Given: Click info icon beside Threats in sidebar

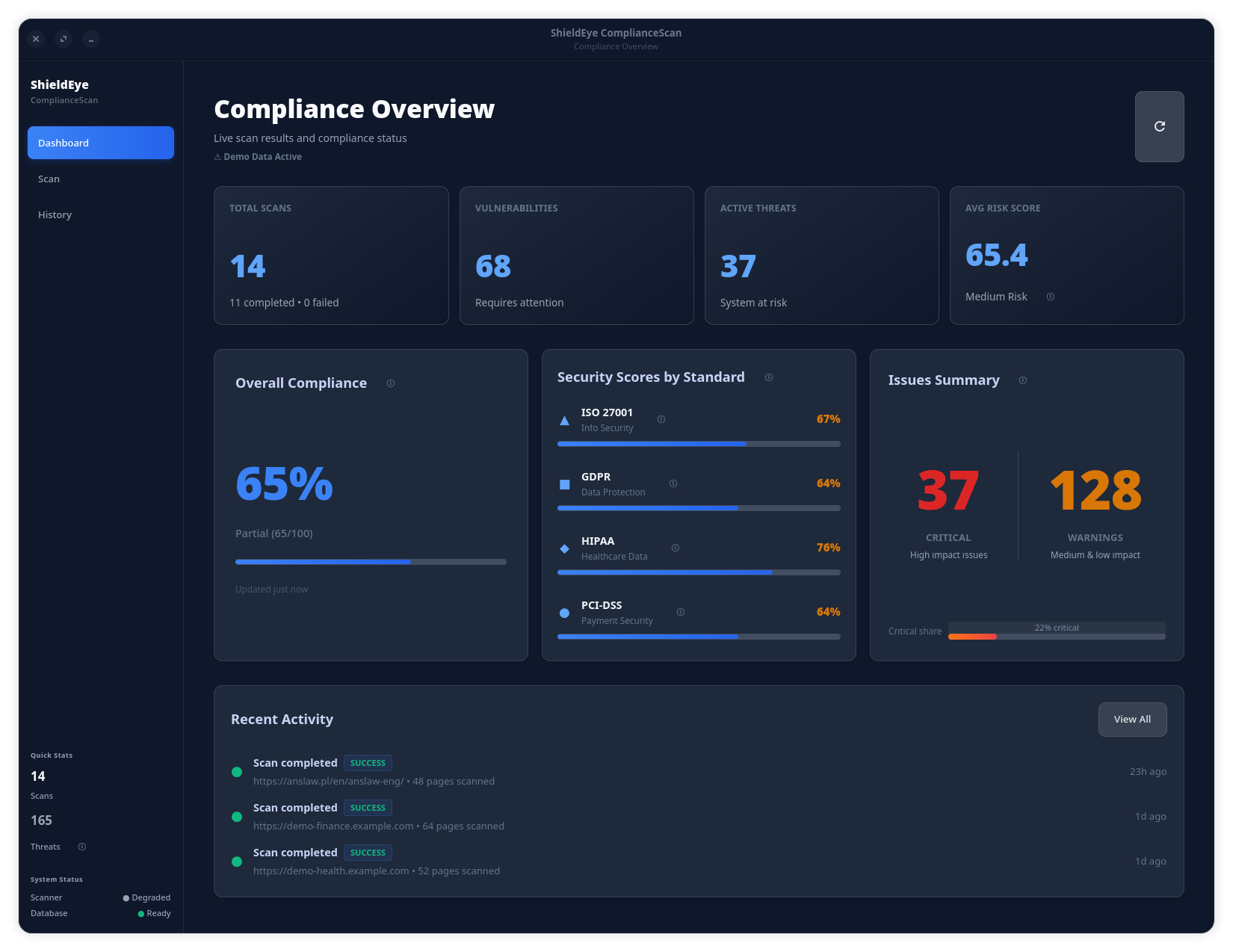Looking at the screenshot, I should point(82,847).
